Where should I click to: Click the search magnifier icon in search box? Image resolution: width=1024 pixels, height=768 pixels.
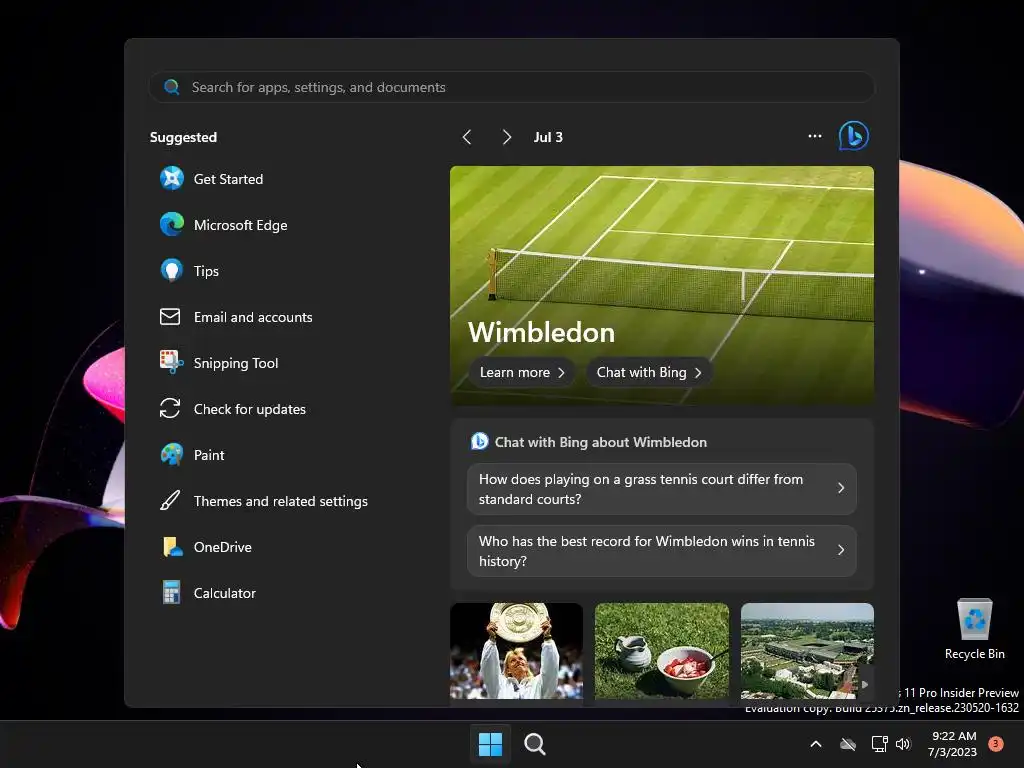coord(172,87)
